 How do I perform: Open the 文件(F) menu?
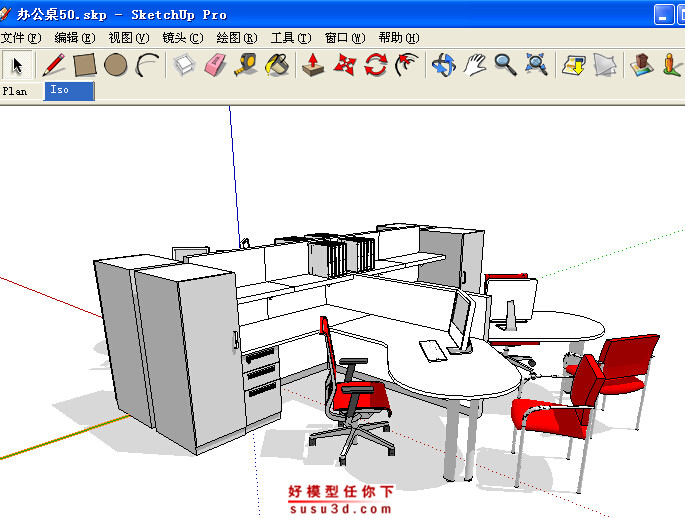click(x=21, y=38)
